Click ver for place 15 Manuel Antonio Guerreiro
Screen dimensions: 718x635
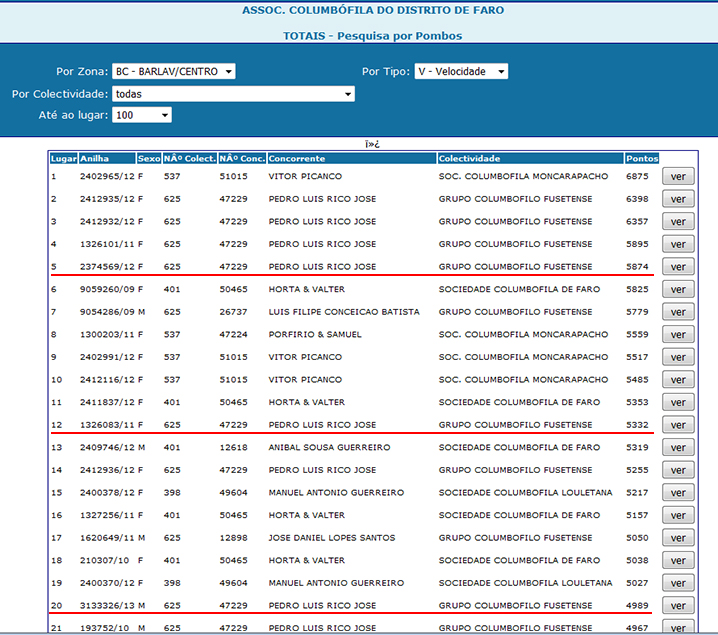tap(677, 493)
